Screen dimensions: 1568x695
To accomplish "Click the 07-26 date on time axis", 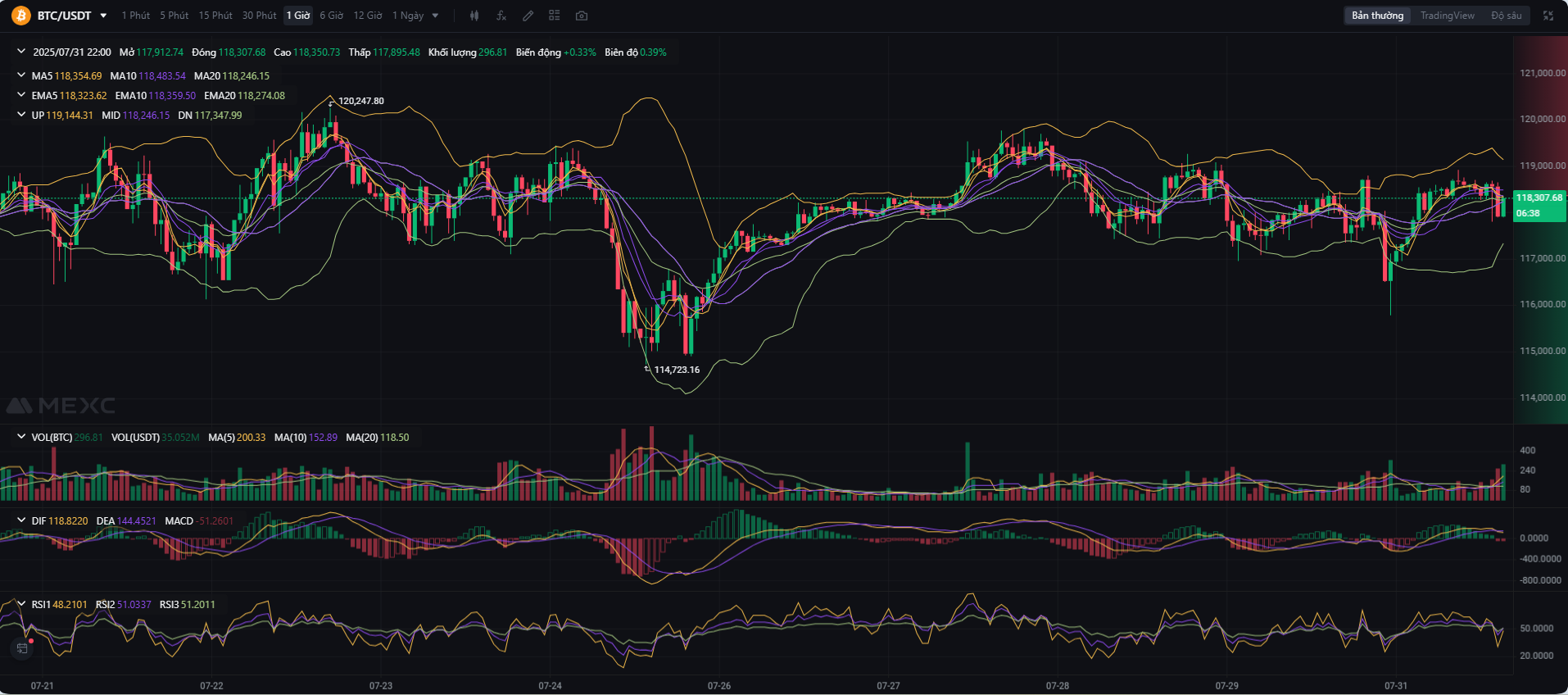I will pyautogui.click(x=719, y=685).
